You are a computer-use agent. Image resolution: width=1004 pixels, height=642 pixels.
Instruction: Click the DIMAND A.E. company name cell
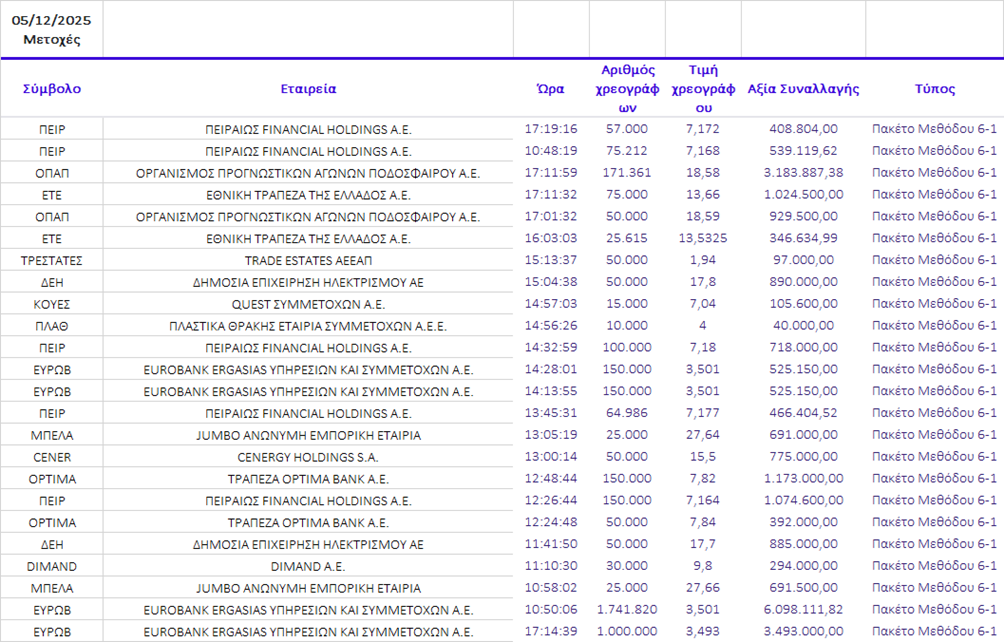tap(308, 566)
